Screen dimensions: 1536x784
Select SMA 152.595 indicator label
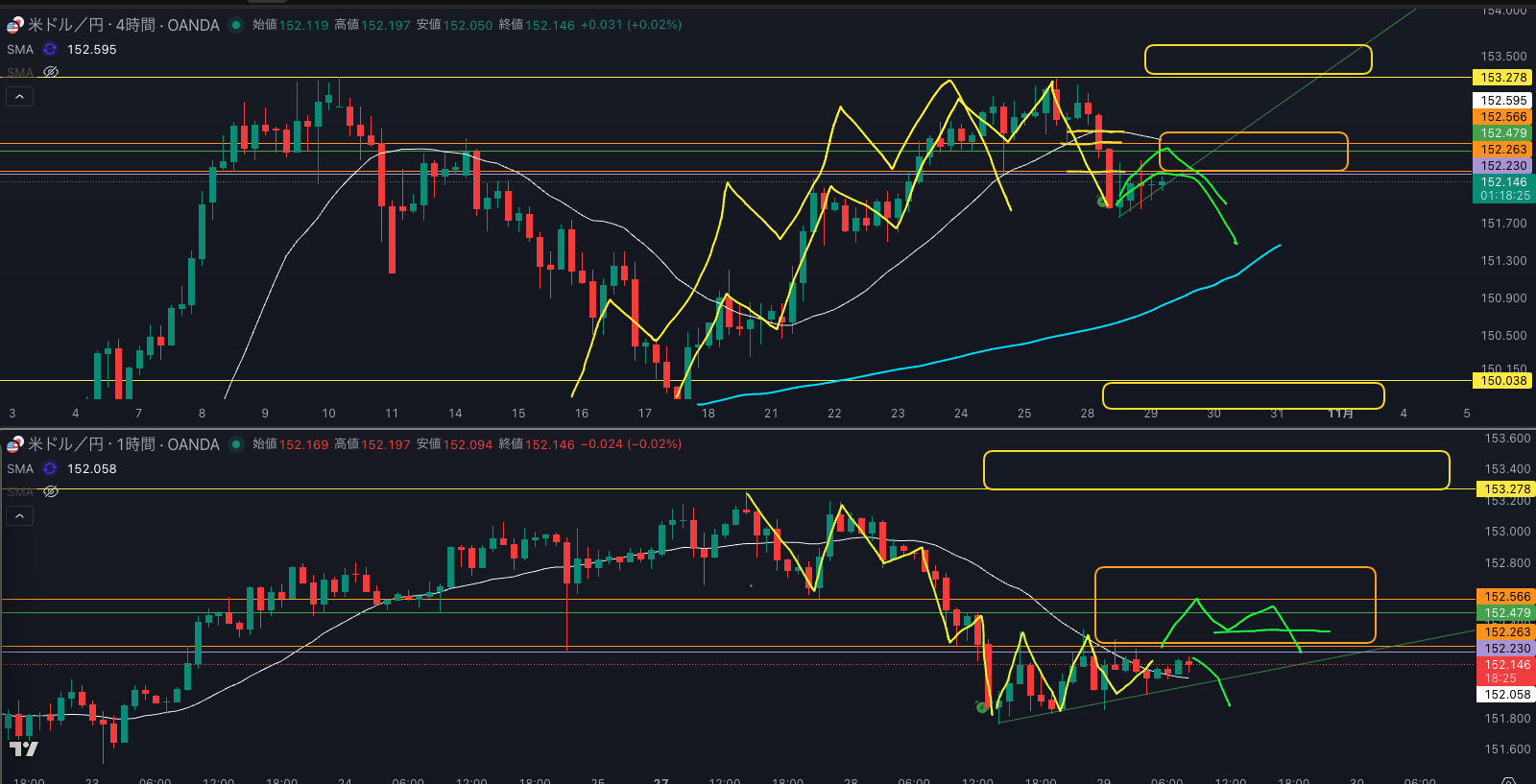click(x=20, y=49)
